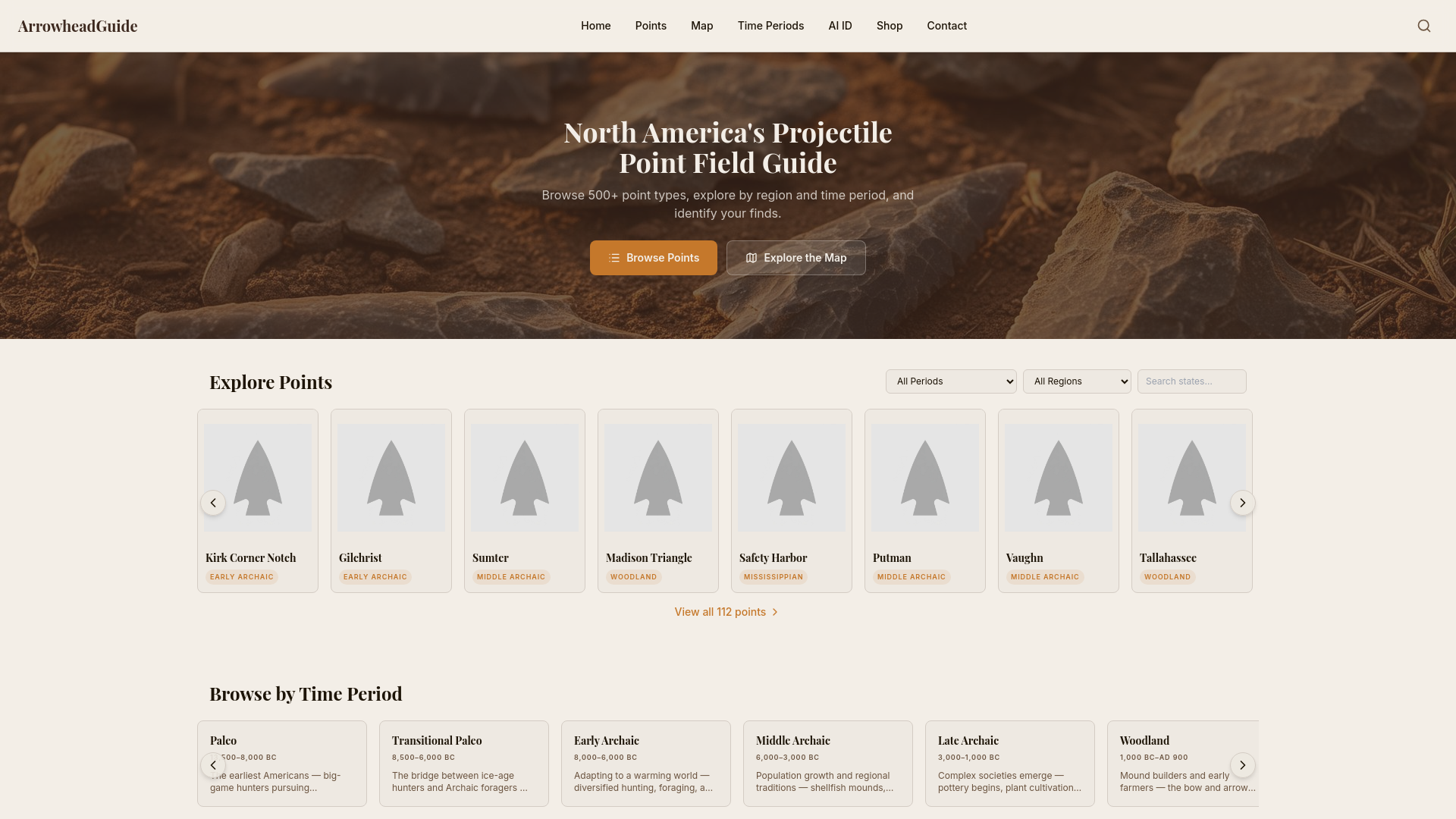The height and width of the screenshot is (819, 1456).
Task: Open the All Periods dropdown
Action: (x=951, y=381)
